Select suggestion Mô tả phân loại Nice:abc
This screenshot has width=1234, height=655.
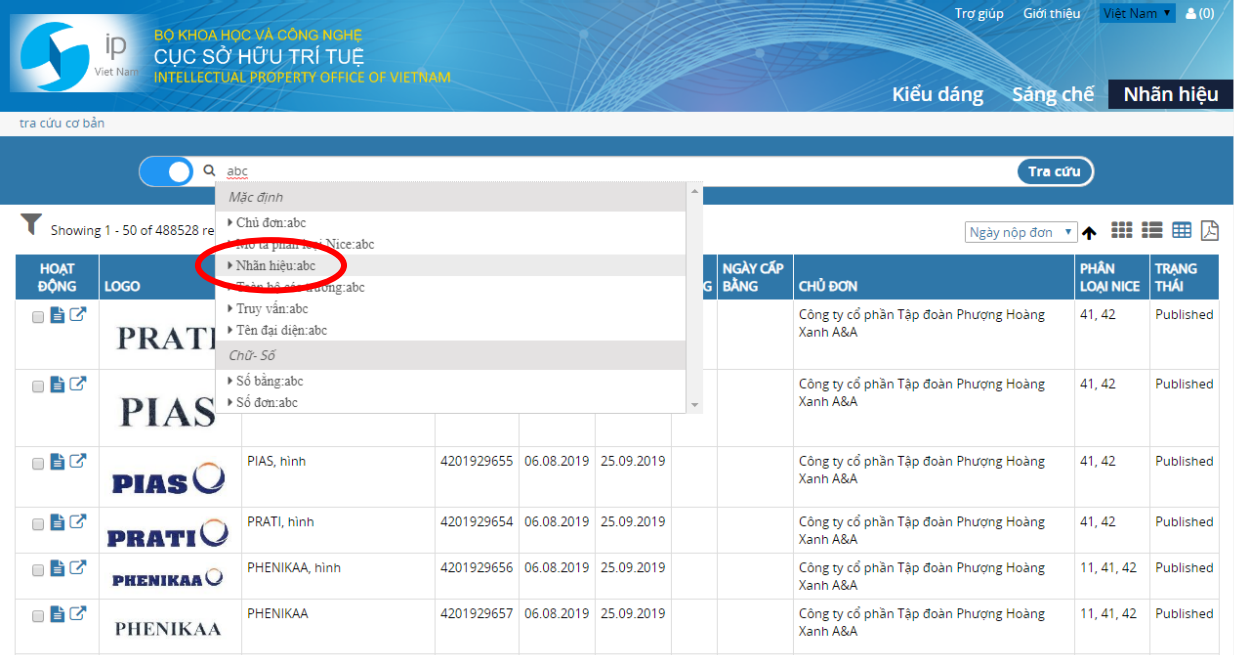(x=452, y=244)
